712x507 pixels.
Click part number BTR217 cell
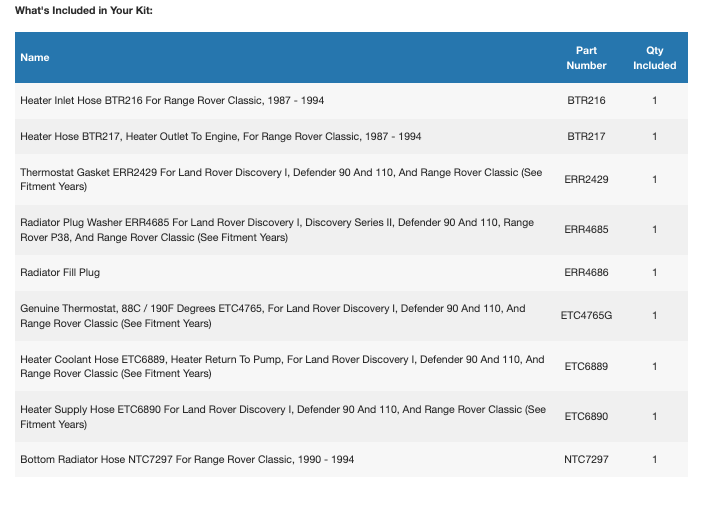(x=586, y=136)
